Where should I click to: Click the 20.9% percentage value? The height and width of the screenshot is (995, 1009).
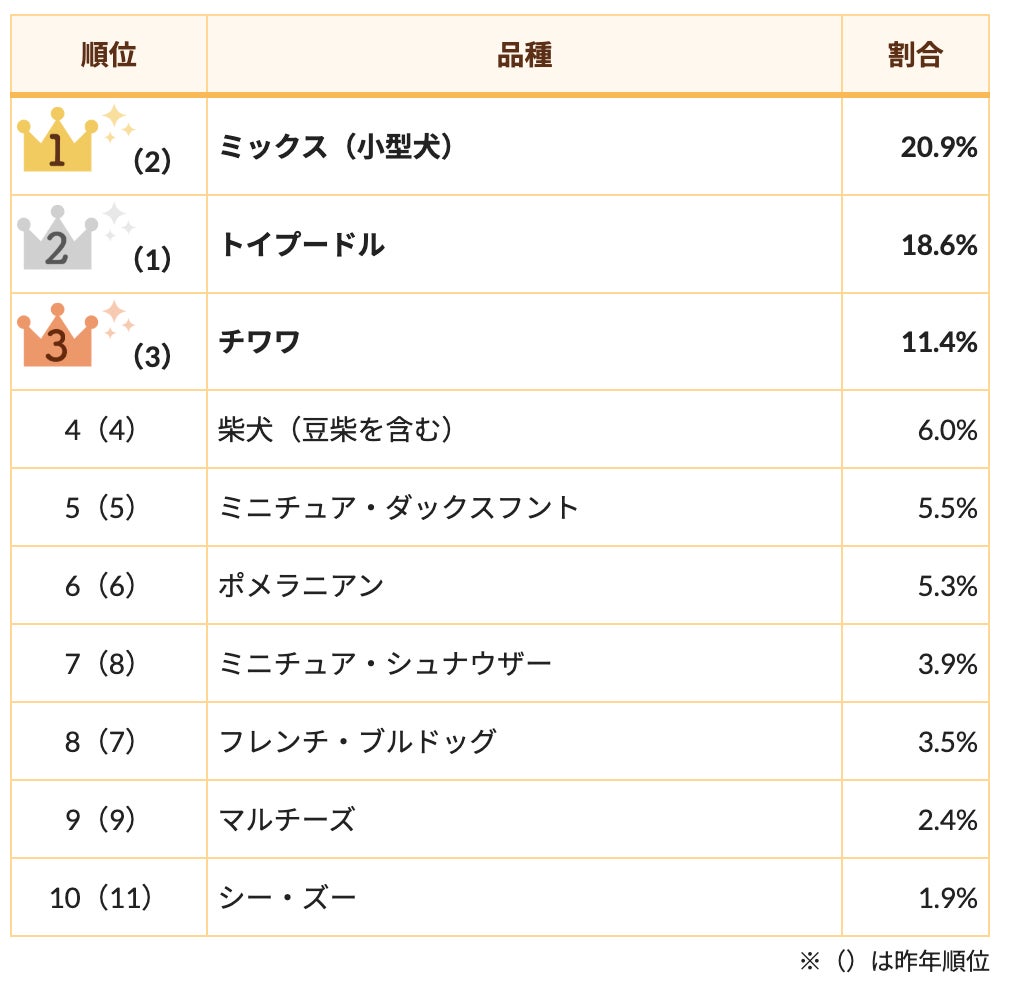(938, 148)
